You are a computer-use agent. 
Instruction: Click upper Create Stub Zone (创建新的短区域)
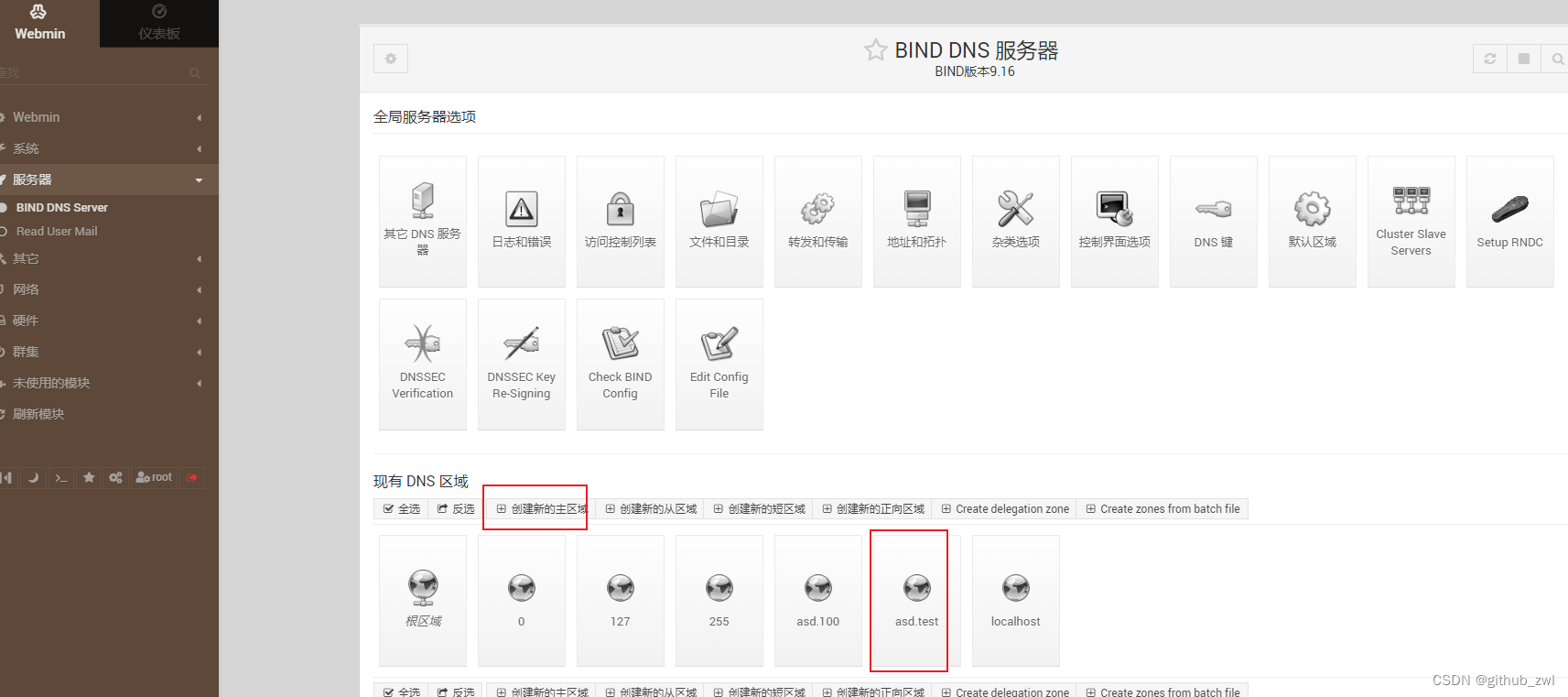point(759,509)
